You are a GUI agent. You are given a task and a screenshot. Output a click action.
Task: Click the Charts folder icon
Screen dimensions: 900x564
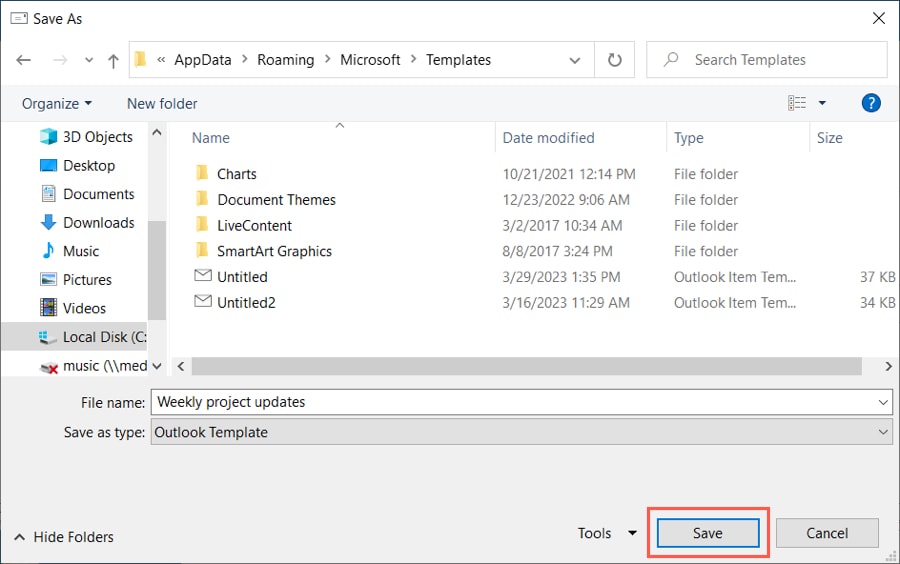coord(202,173)
